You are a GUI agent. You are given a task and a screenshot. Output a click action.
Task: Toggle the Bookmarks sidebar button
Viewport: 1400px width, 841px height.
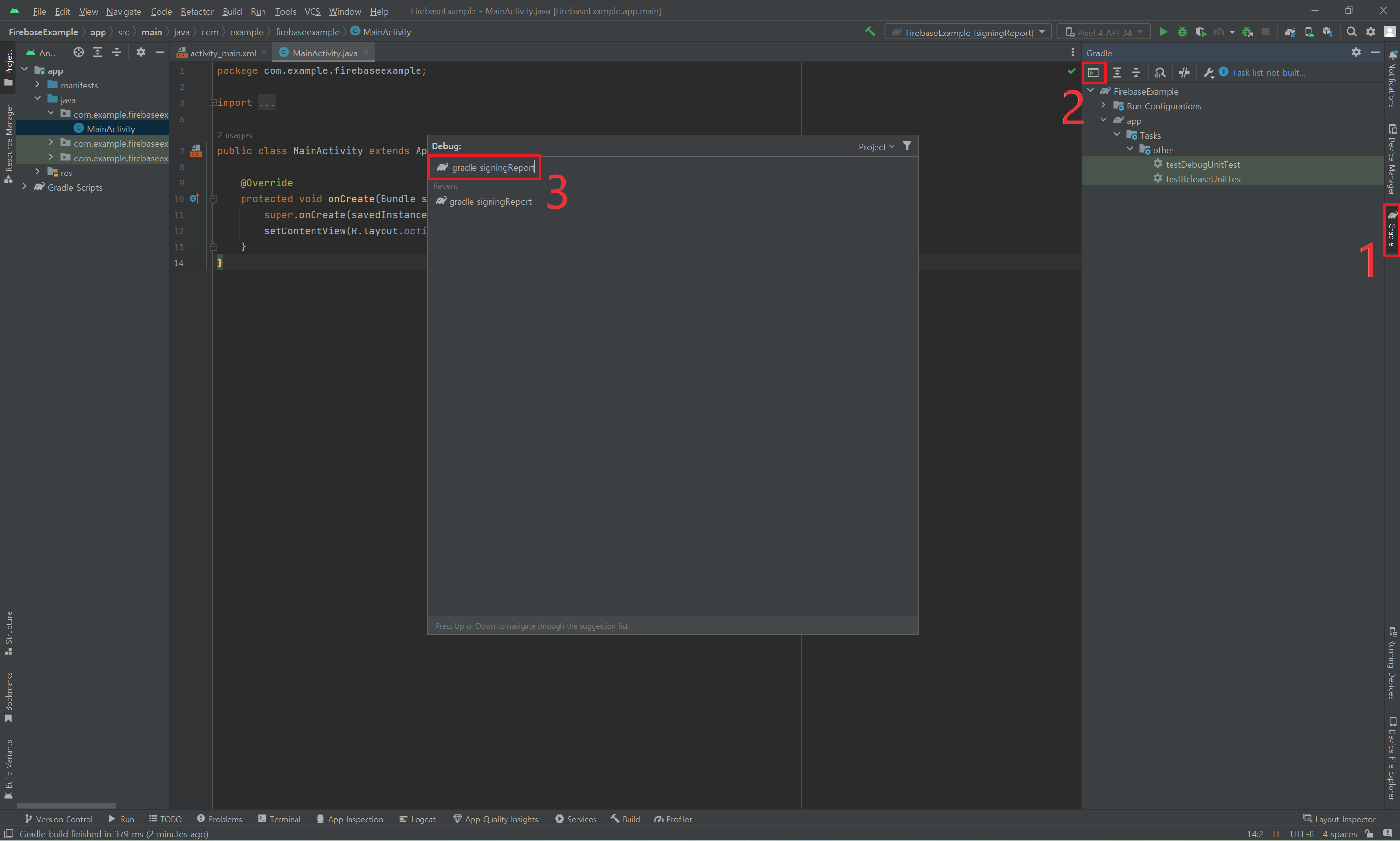8,697
